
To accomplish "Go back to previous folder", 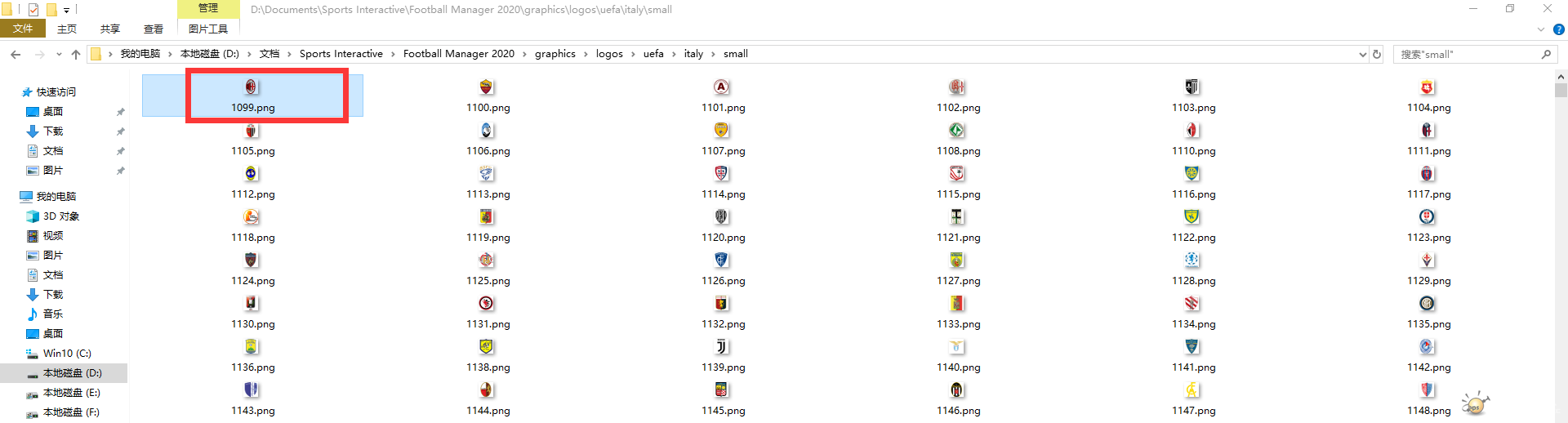I will (x=16, y=54).
